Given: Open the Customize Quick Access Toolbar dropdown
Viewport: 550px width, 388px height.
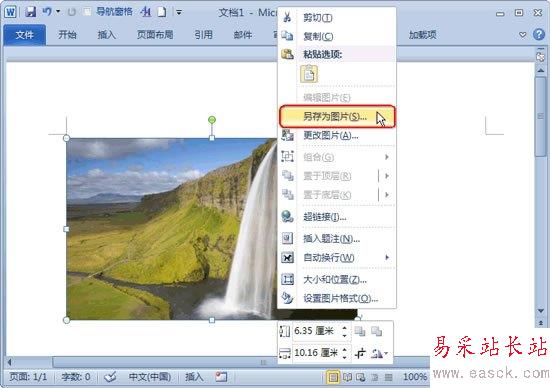Looking at the screenshot, I should click(179, 13).
